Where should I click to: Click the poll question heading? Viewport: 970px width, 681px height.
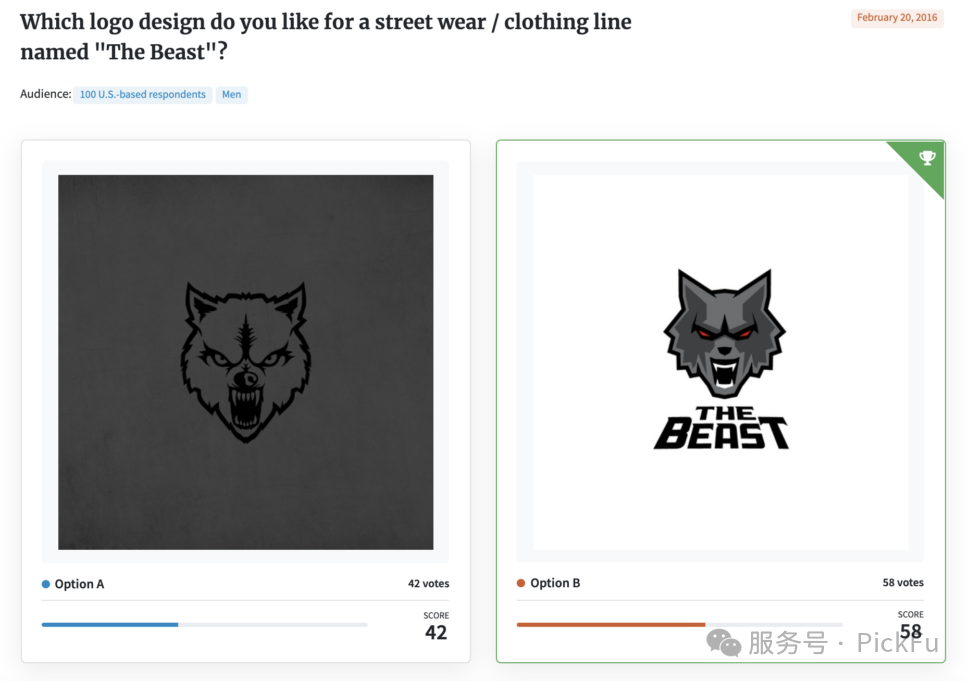[x=325, y=36]
